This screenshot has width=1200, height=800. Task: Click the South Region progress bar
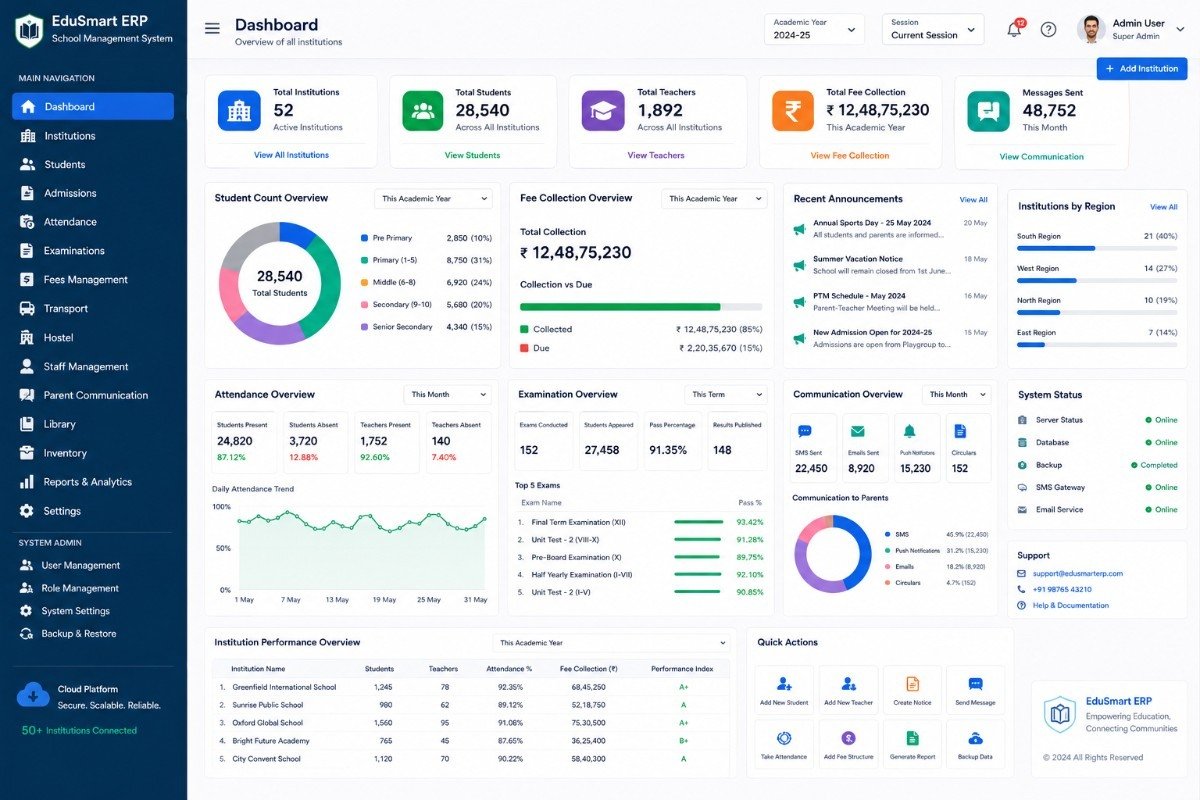[1097, 248]
